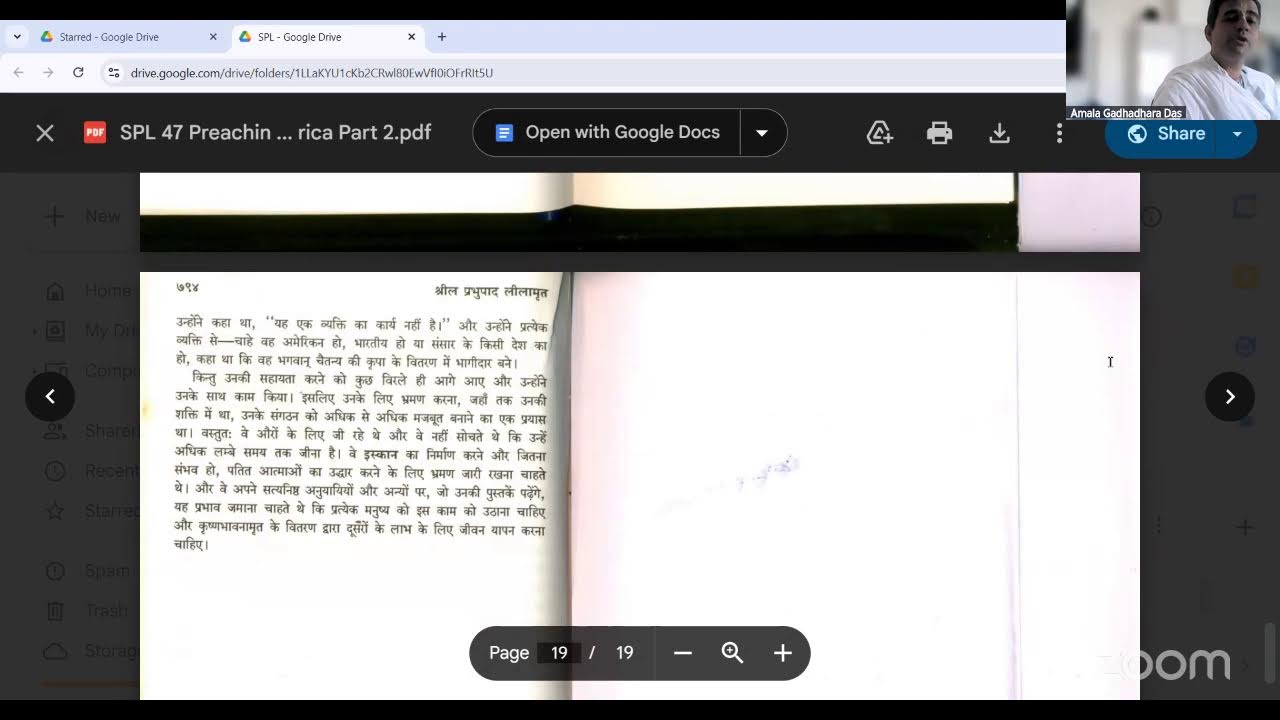Click the address bar URL

[x=311, y=73]
